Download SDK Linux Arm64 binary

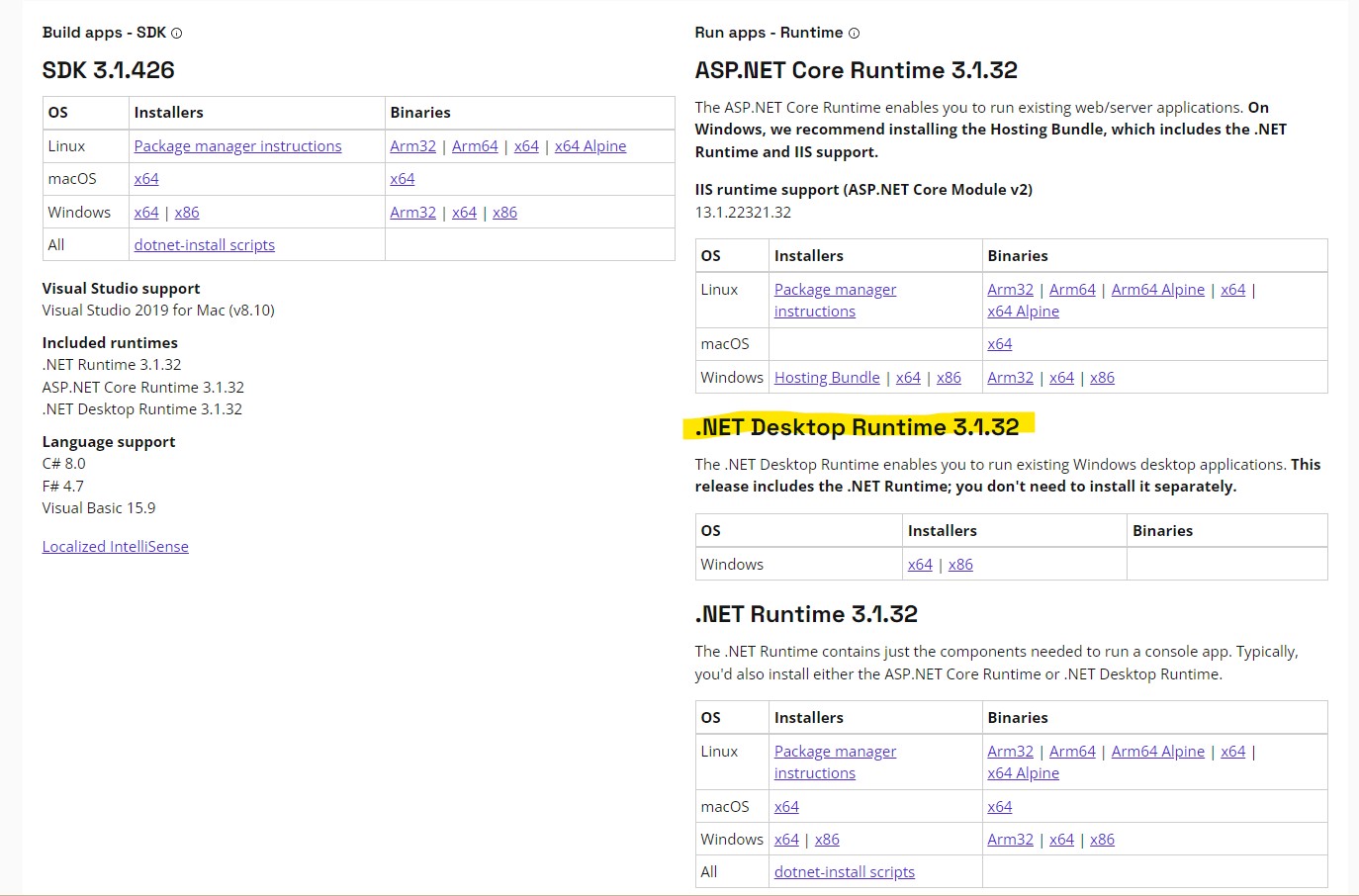(475, 146)
